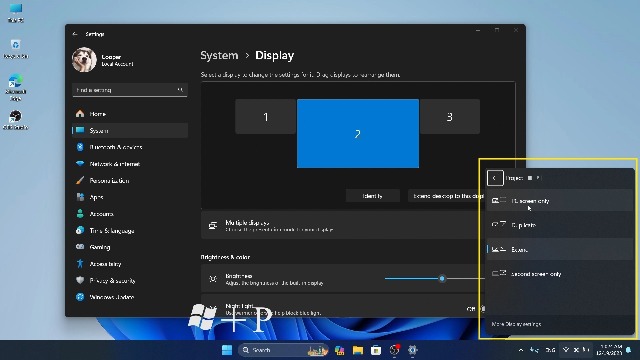This screenshot has width=640, height=360.
Task: Choose Extend projection mode
Action: (560, 249)
